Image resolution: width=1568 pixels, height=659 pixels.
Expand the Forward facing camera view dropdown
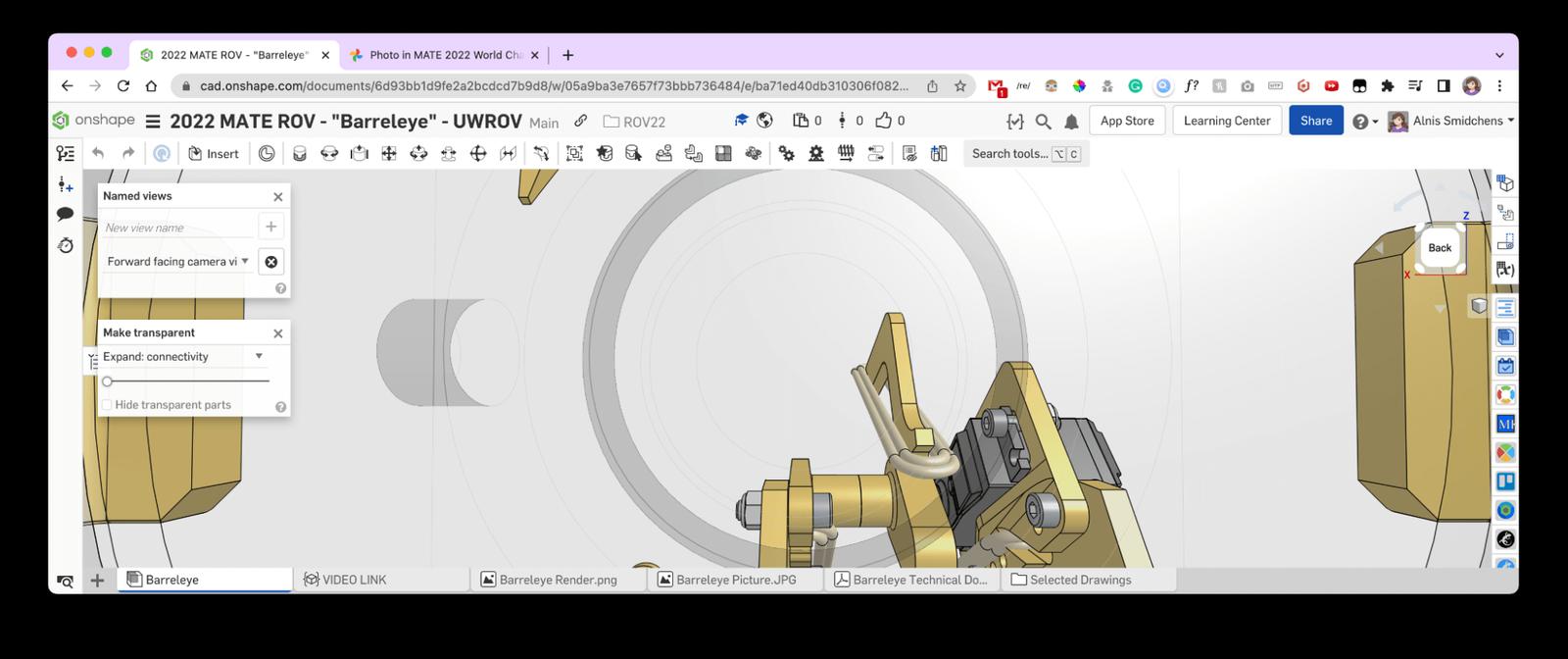[x=245, y=261]
